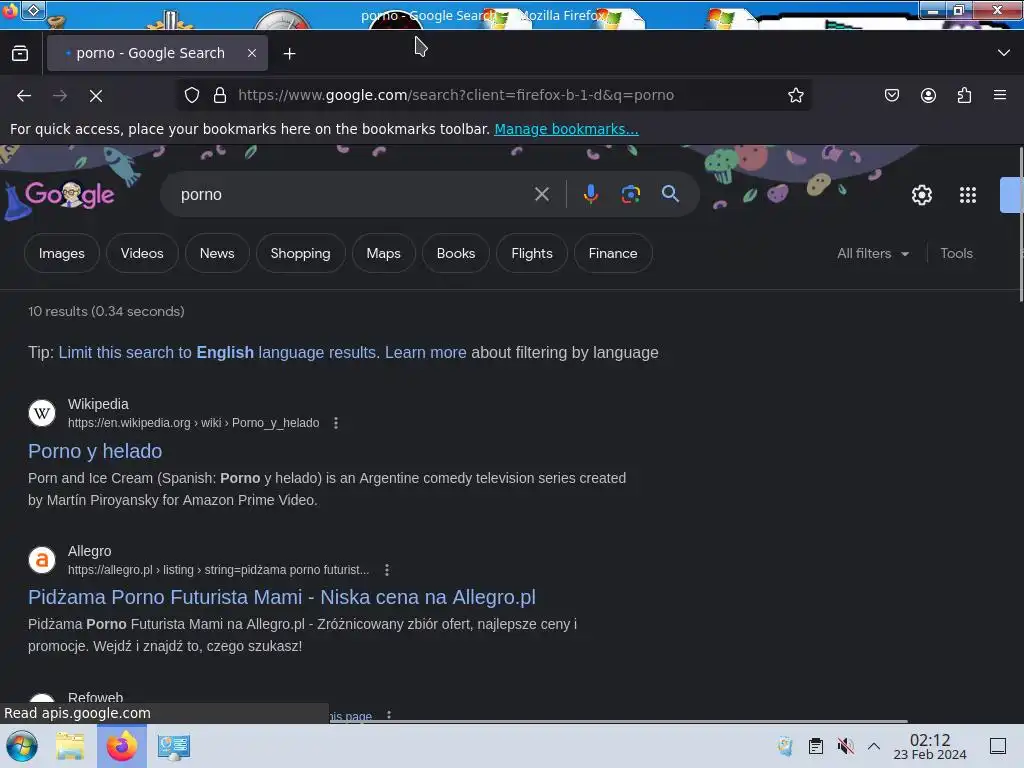1024x768 pixels.
Task: Switch to the Flights filter
Action: [x=532, y=253]
